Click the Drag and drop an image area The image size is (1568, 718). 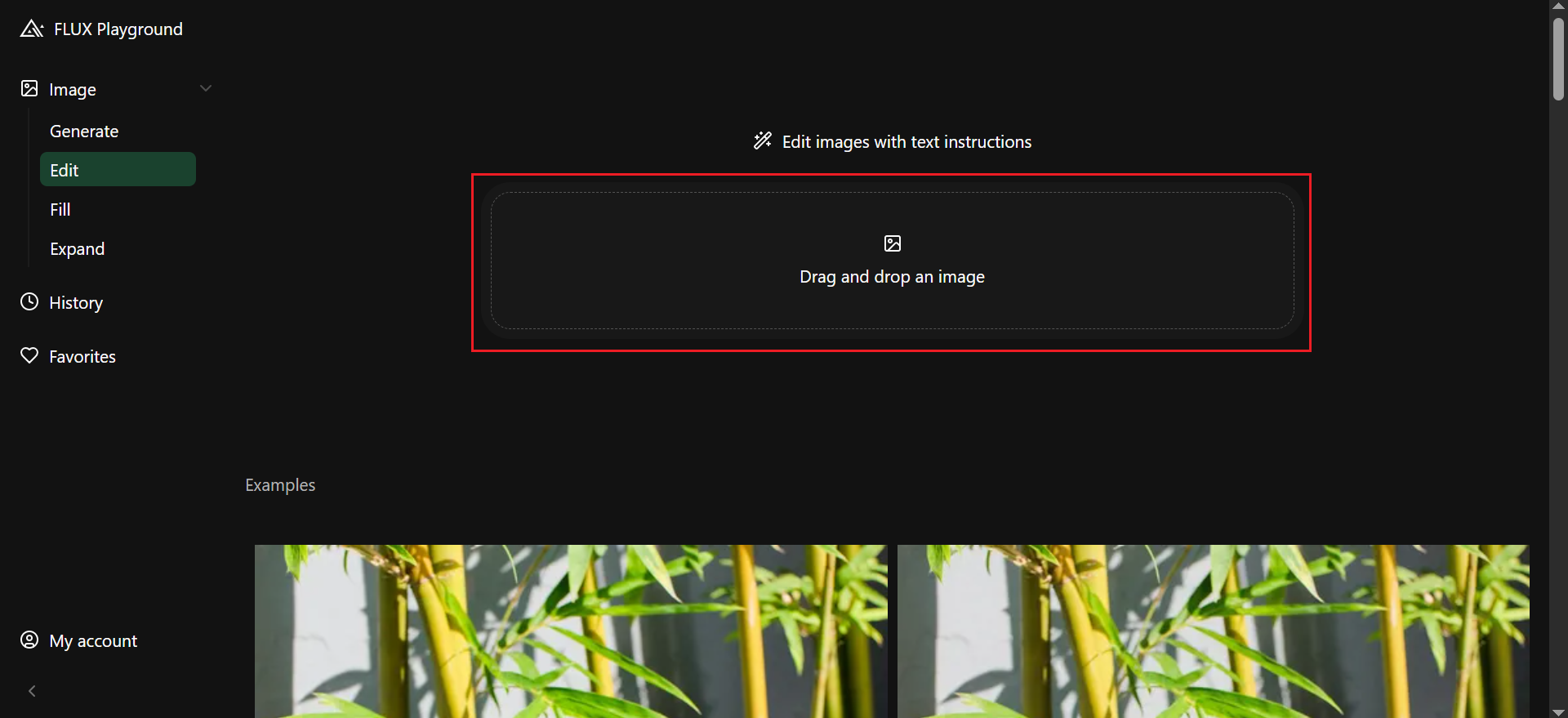click(x=892, y=261)
